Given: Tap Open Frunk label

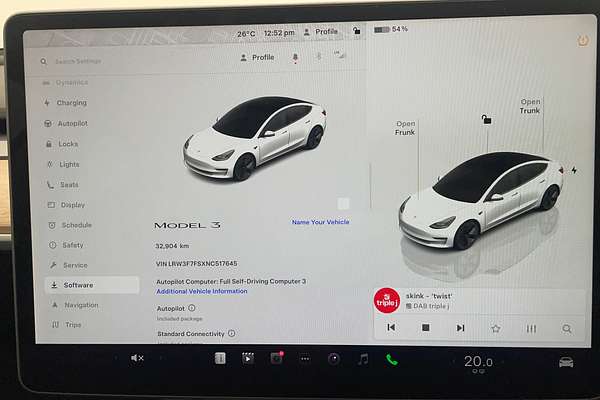Looking at the screenshot, I should pyautogui.click(x=405, y=128).
